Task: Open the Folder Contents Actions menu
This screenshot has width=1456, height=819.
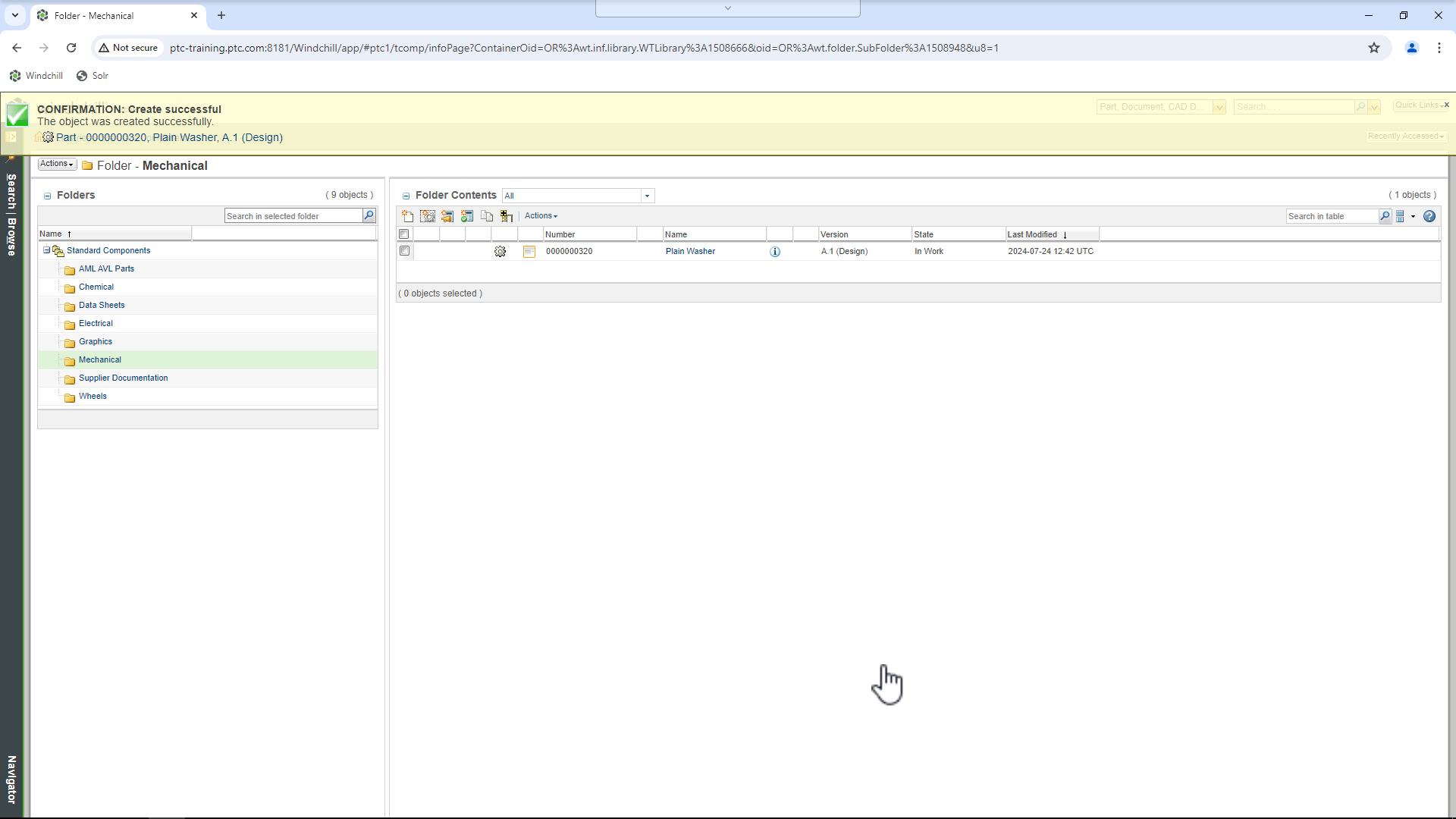Action: [x=541, y=216]
